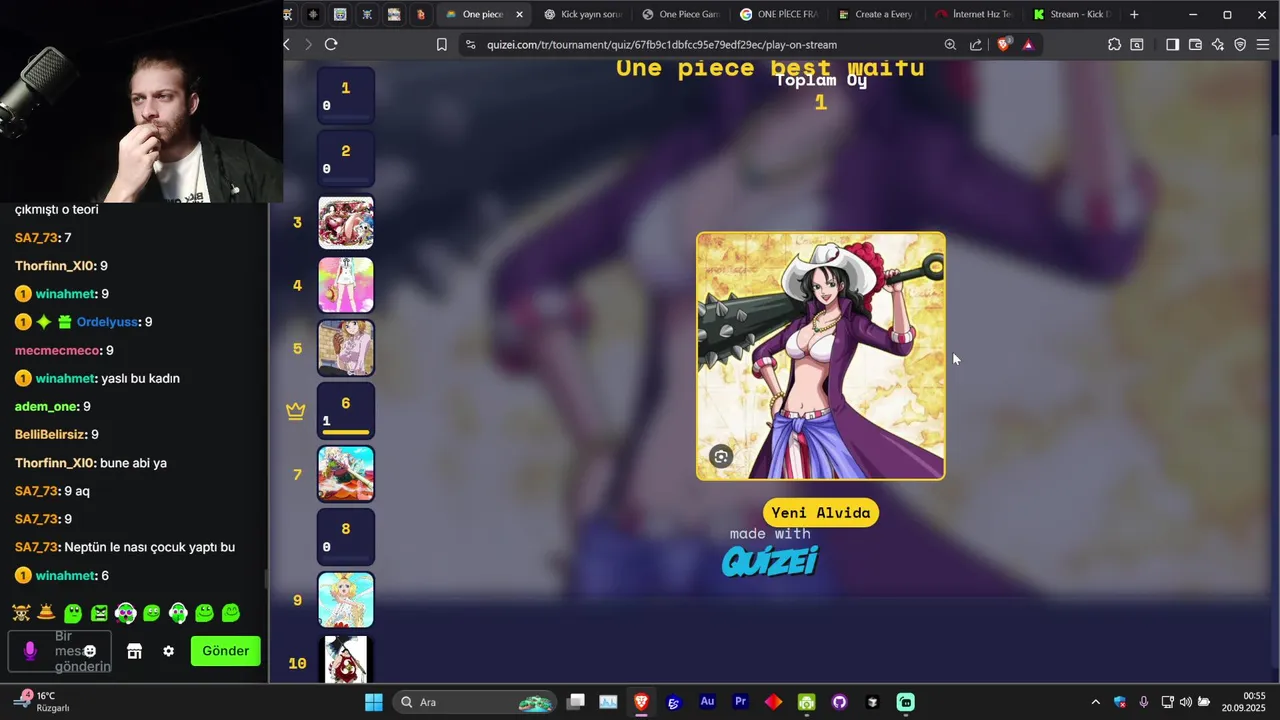Open thumbnail for option 3
The height and width of the screenshot is (720, 1280).
(x=346, y=222)
